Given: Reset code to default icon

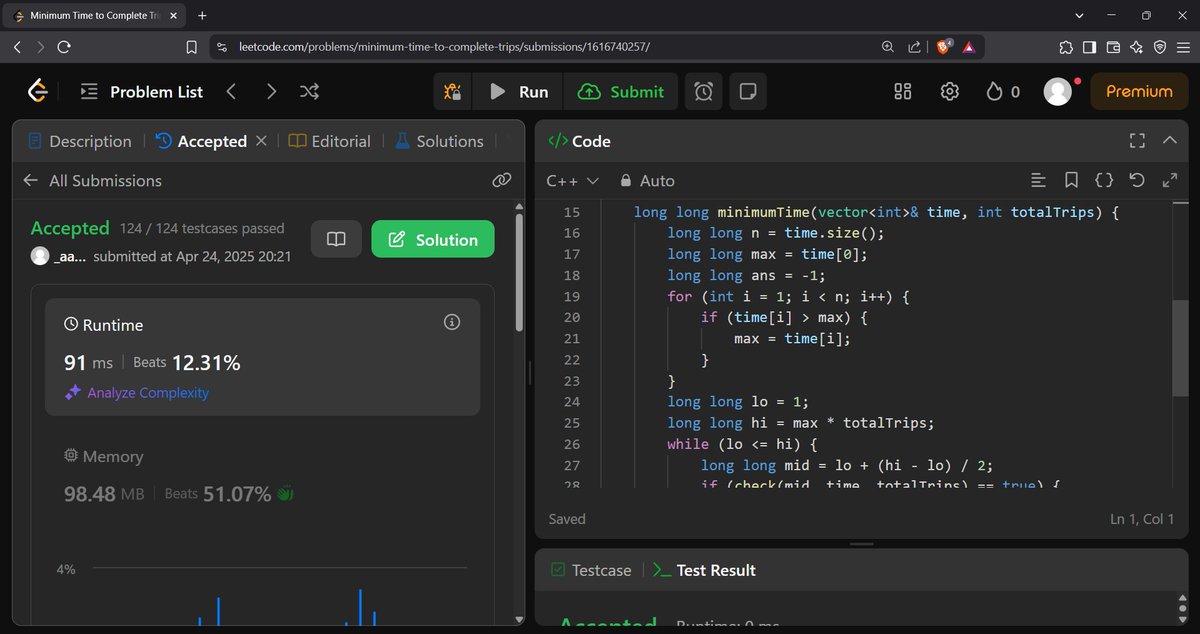Looking at the screenshot, I should point(1136,181).
